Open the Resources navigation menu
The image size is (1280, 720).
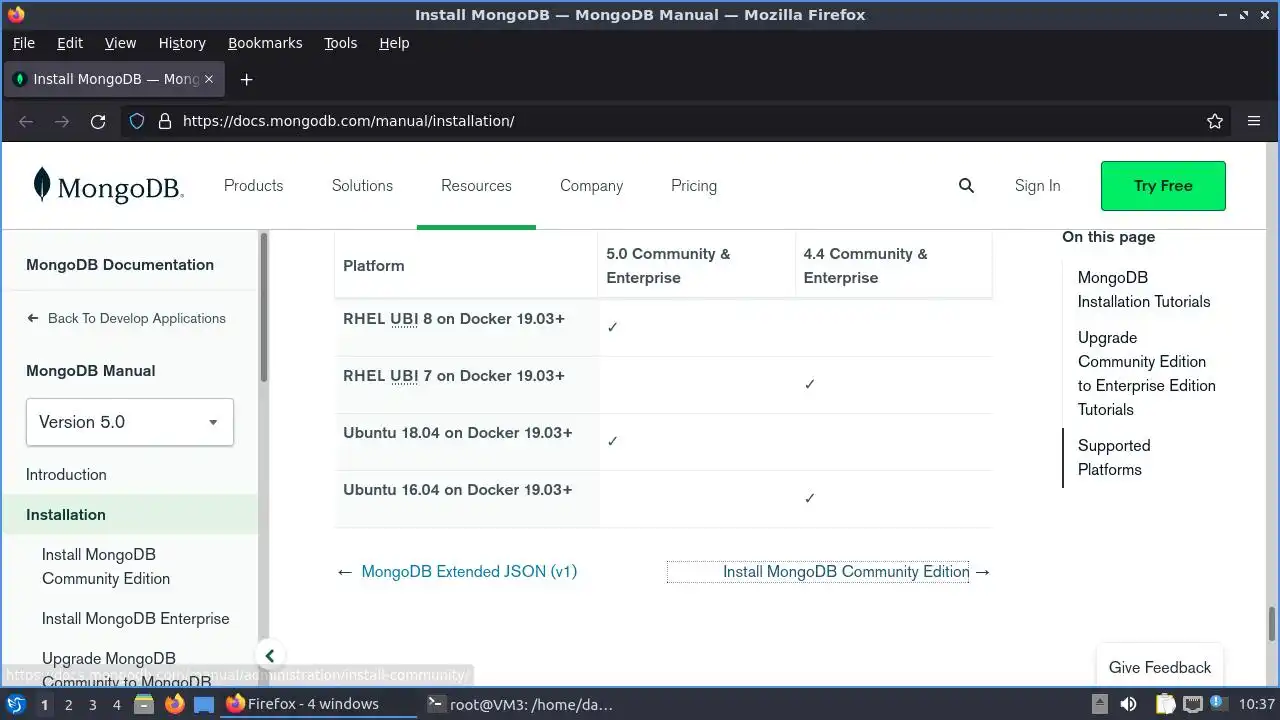click(476, 186)
